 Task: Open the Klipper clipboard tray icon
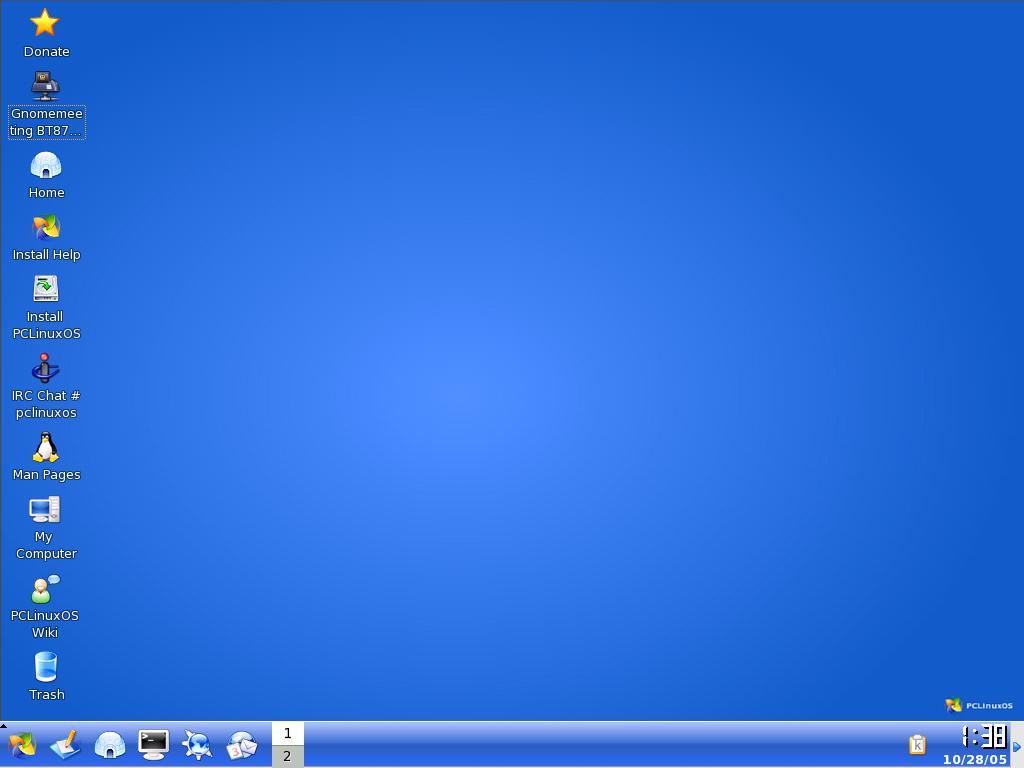[x=918, y=744]
